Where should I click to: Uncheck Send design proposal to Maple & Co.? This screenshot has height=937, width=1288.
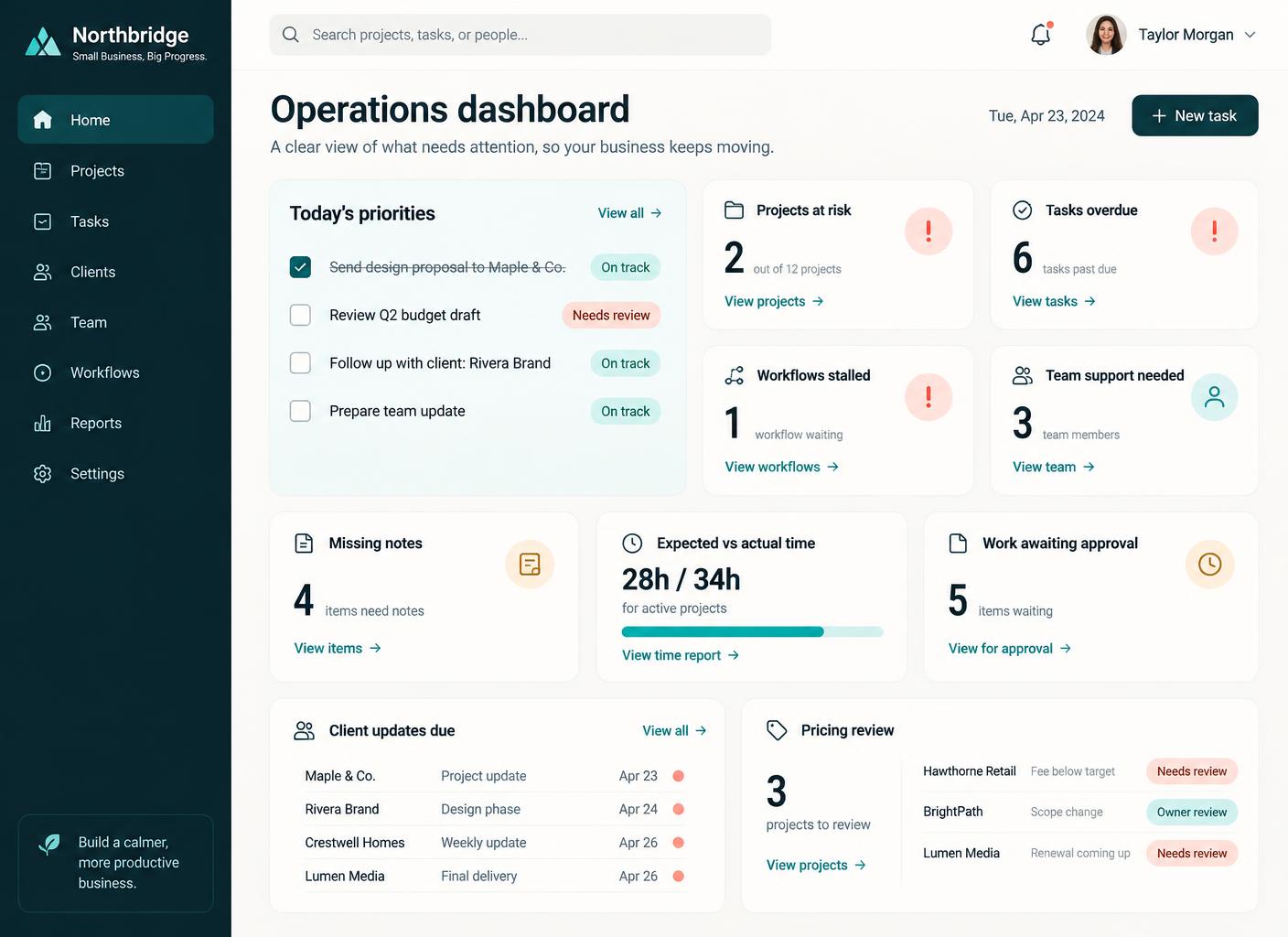pyautogui.click(x=300, y=267)
